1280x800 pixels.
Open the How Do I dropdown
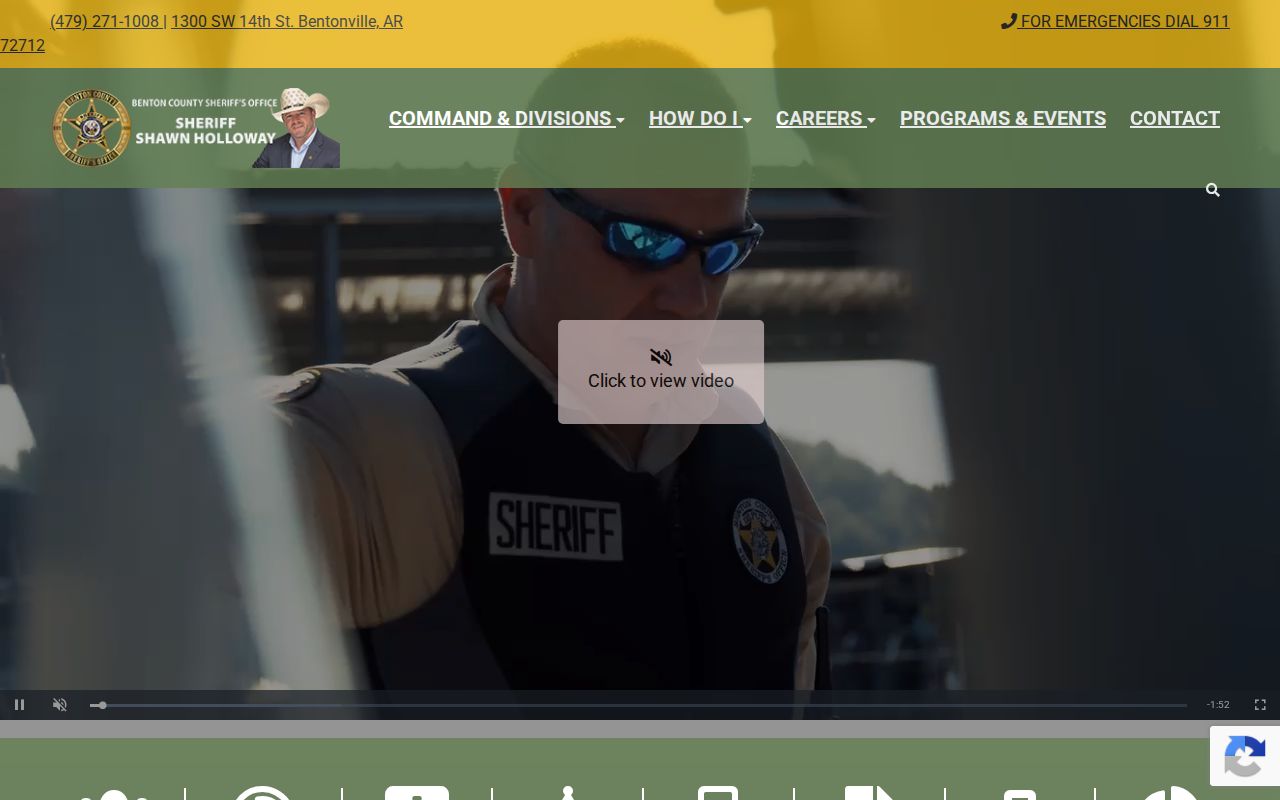coord(700,118)
